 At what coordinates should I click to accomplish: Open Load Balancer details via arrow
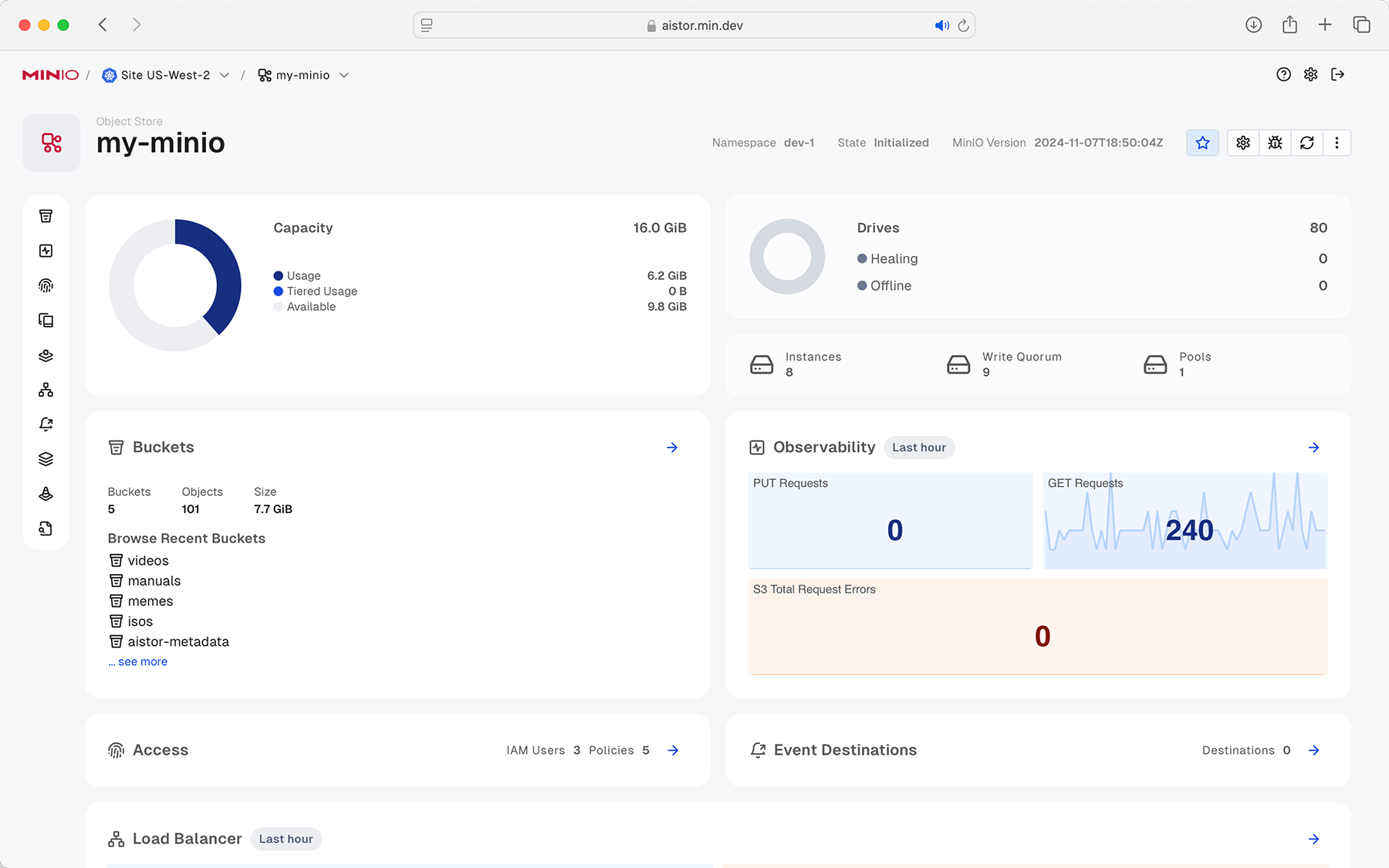point(1314,839)
